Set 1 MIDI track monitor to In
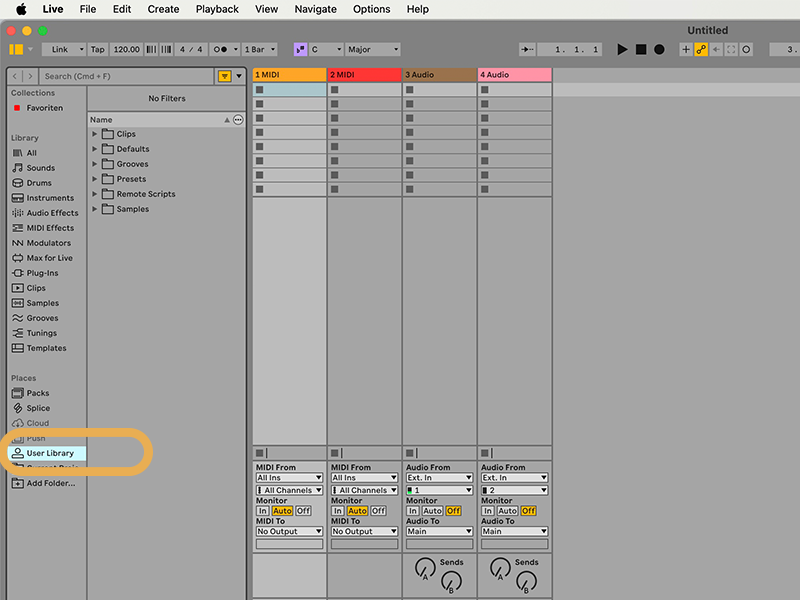This screenshot has width=800, height=600. [x=263, y=511]
